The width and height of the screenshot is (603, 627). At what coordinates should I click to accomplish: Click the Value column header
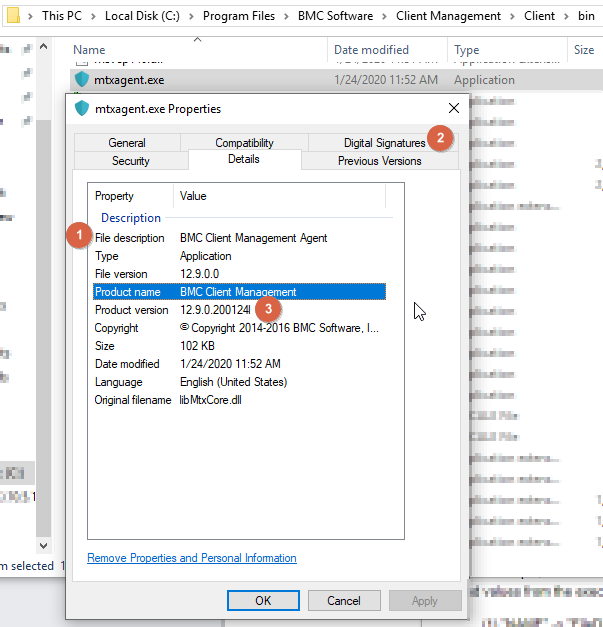(x=280, y=196)
